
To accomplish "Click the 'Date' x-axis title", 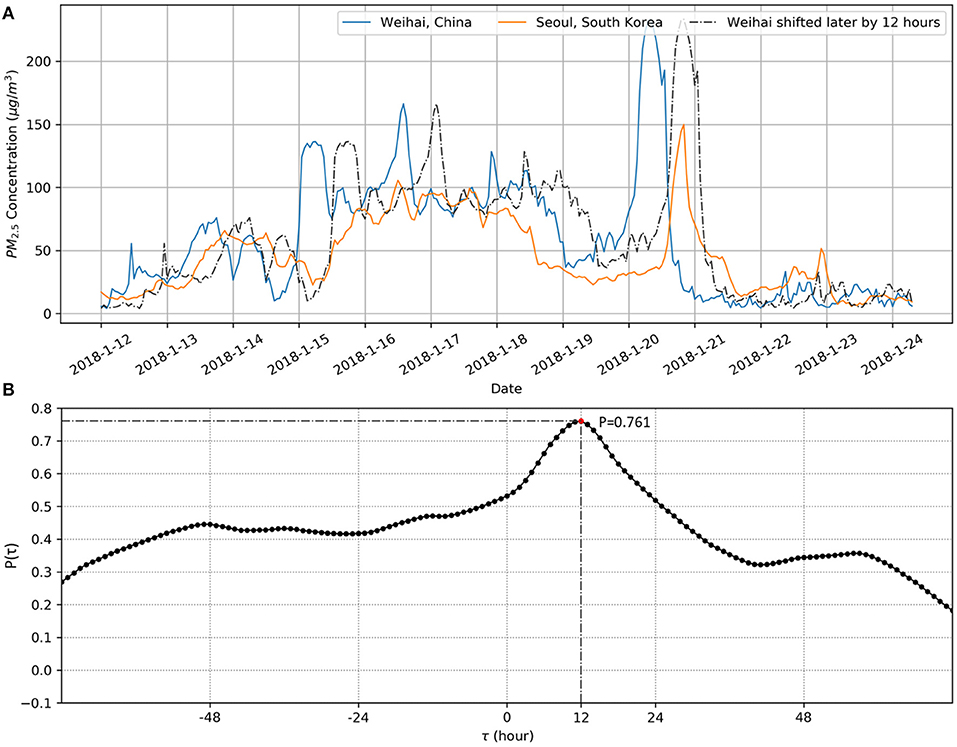I will pos(506,388).
